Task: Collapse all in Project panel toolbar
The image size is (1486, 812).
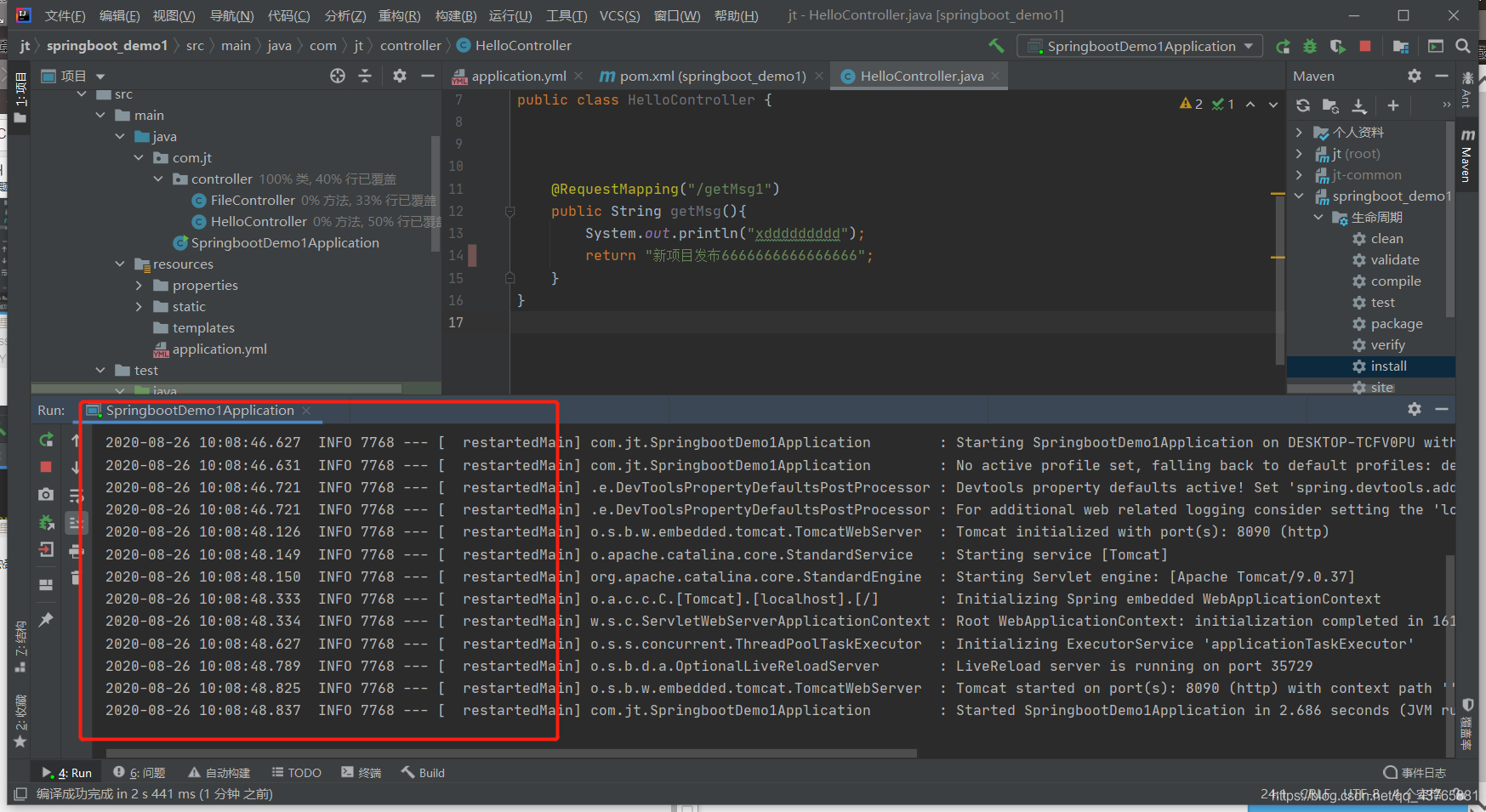Action: click(365, 76)
